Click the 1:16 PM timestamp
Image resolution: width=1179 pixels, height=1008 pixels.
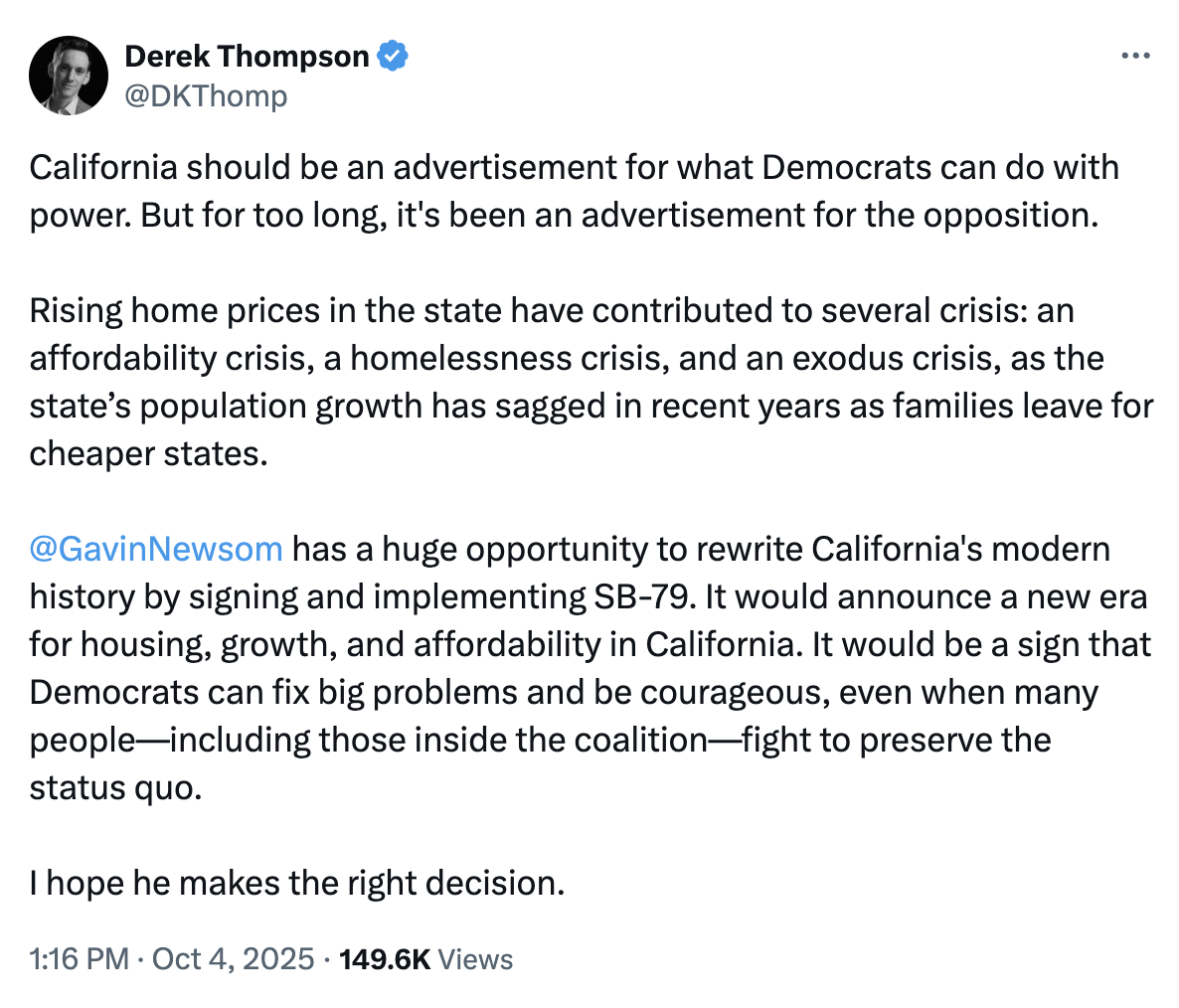(x=80, y=959)
